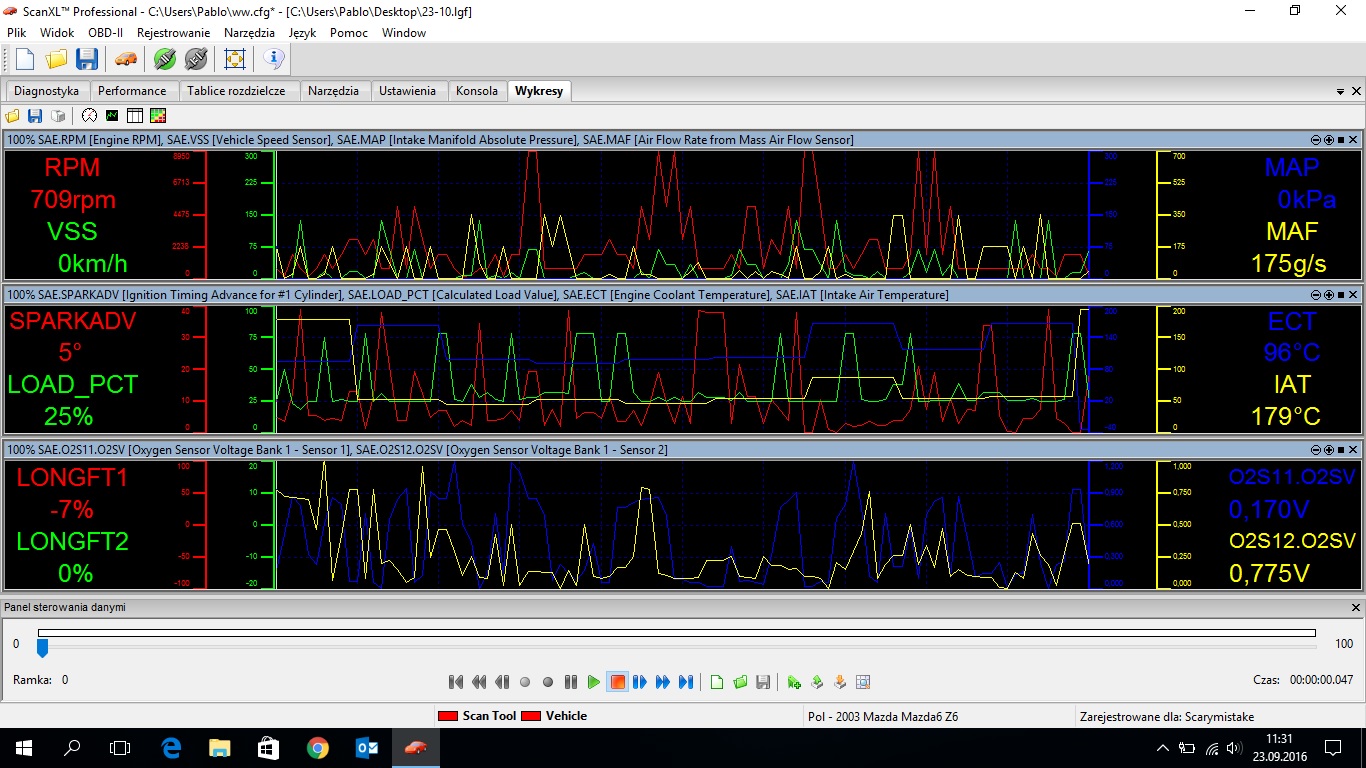Open Chrome from the Windows taskbar
Image resolution: width=1366 pixels, height=768 pixels.
click(x=317, y=748)
